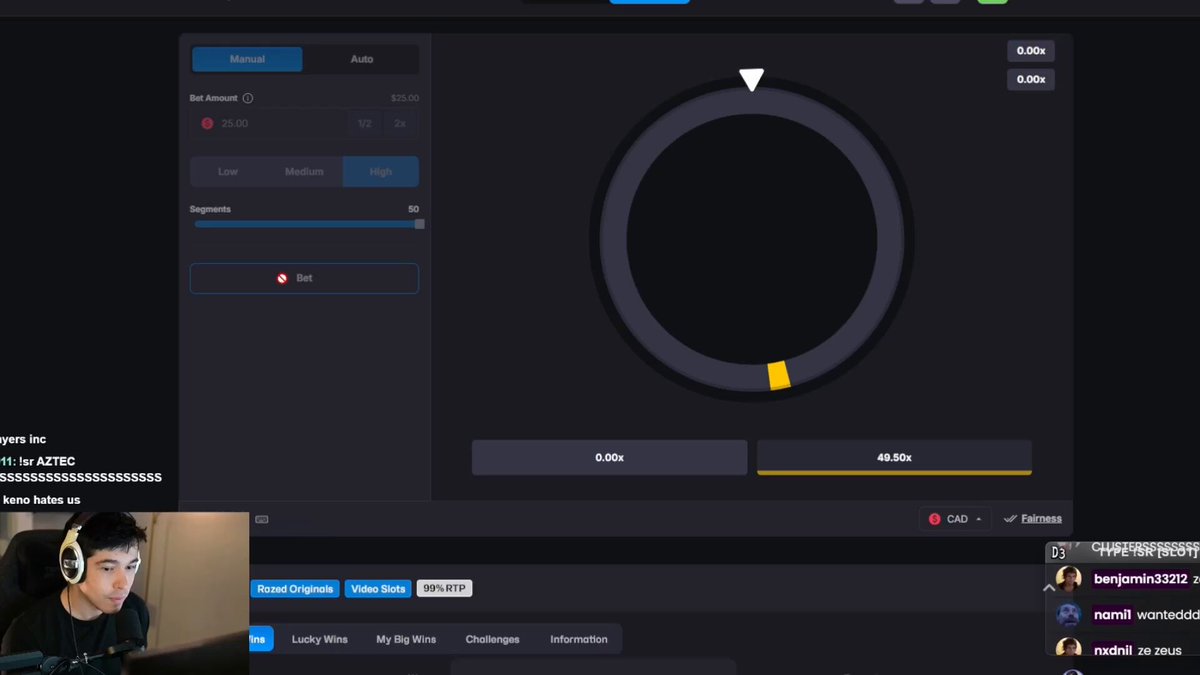Click the nxdnil username in chat

(1113, 650)
